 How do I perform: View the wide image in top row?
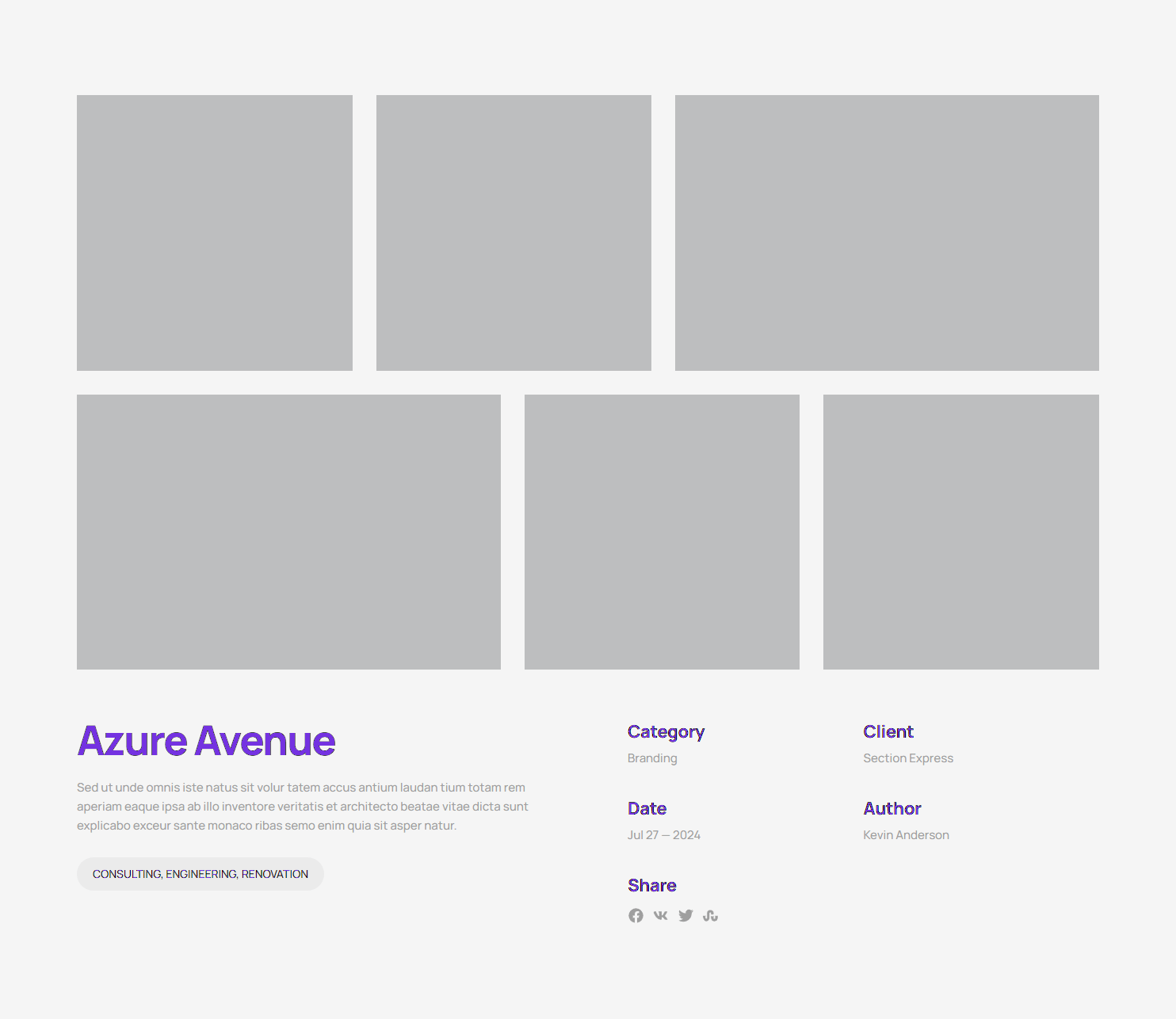(887, 233)
